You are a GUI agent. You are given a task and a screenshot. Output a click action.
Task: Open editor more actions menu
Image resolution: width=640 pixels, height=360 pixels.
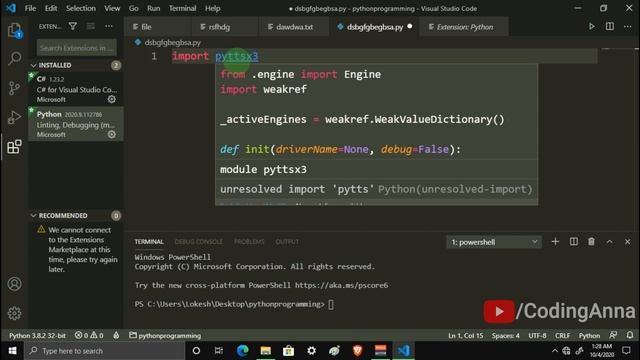[627, 27]
